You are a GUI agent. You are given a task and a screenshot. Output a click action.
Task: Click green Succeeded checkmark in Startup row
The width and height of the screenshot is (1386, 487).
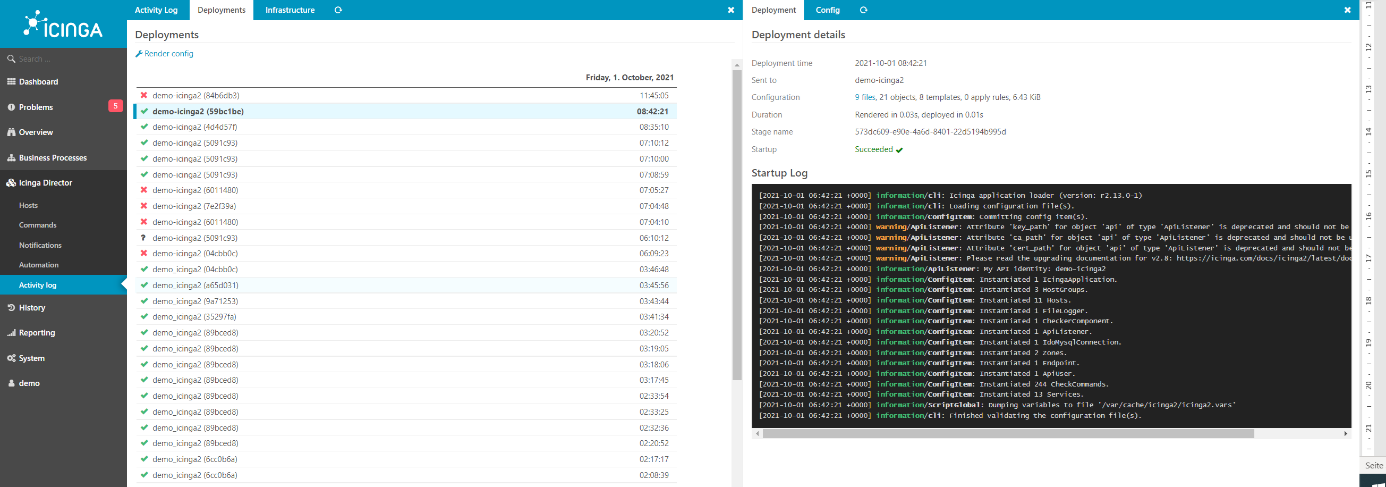coord(900,149)
